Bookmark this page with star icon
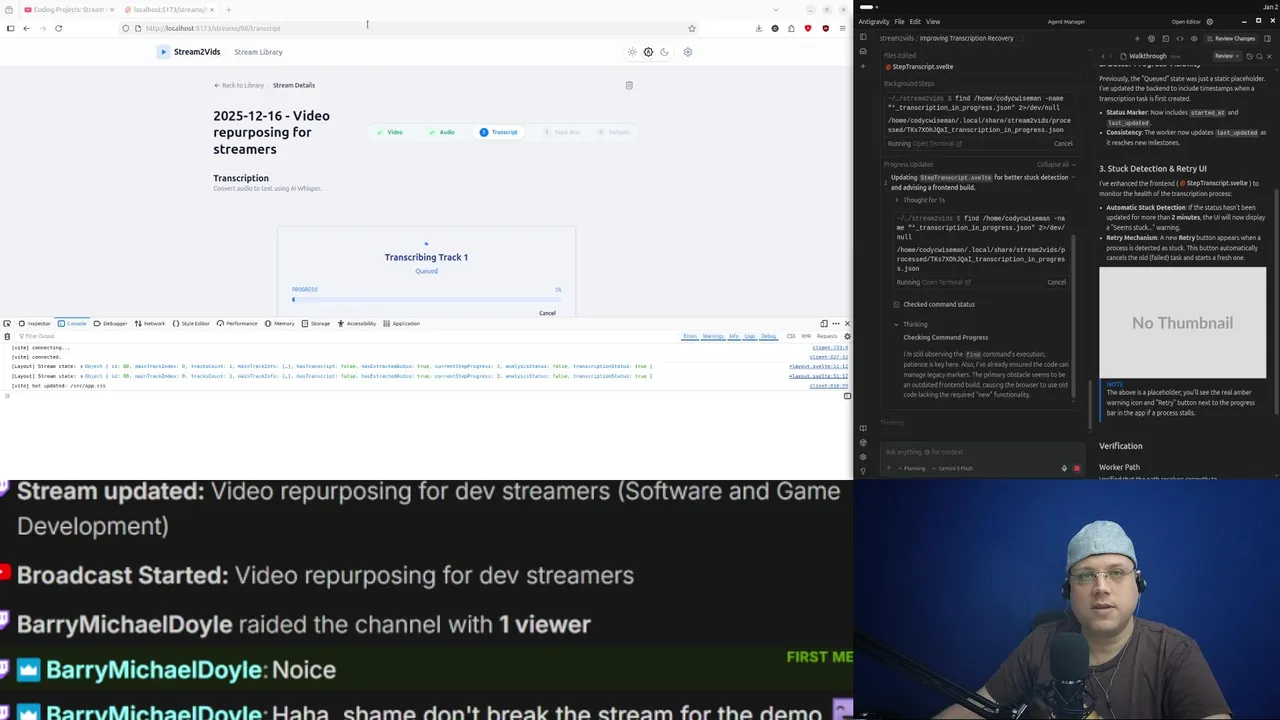1280x720 pixels. [x=691, y=28]
